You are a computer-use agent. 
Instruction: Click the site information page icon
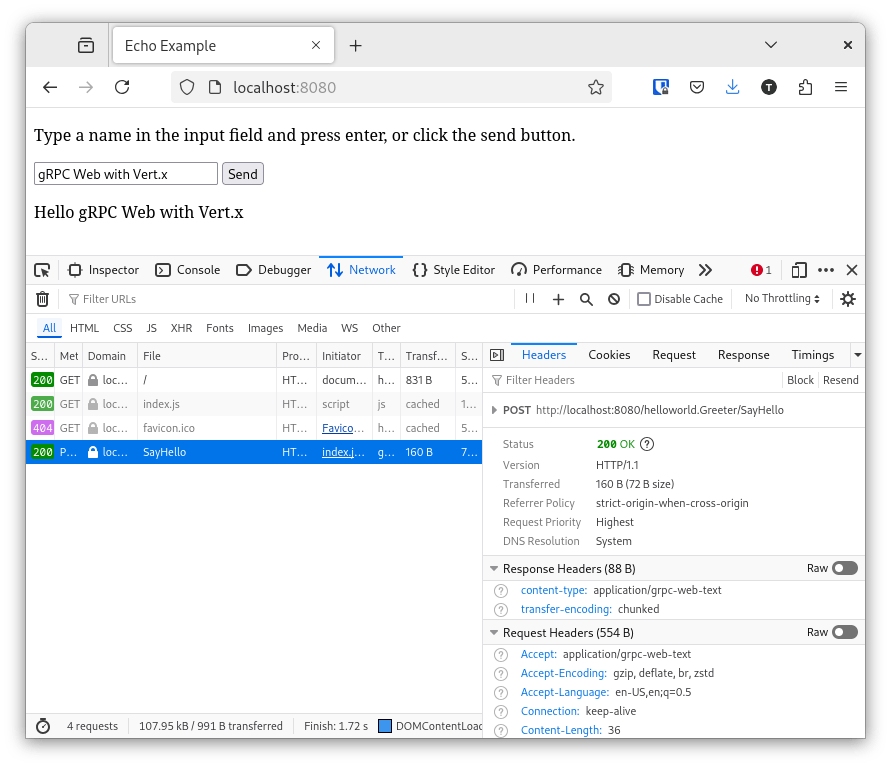coord(215,87)
